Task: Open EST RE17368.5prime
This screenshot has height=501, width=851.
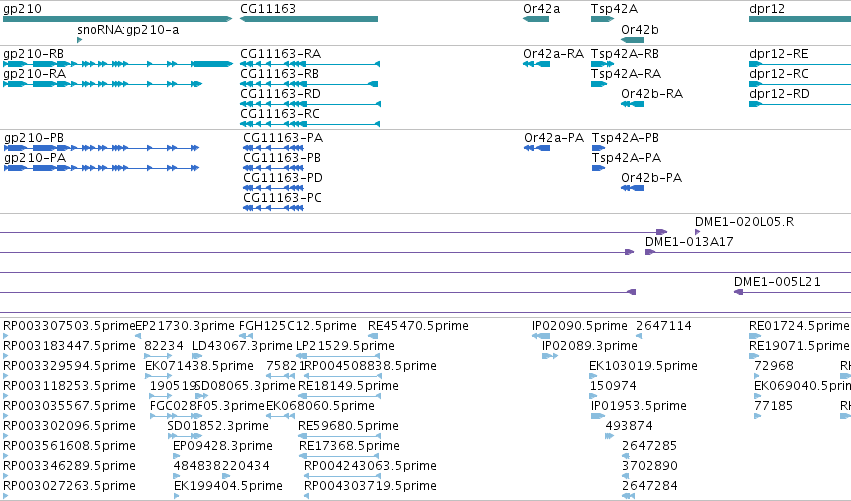Action: click(x=350, y=447)
